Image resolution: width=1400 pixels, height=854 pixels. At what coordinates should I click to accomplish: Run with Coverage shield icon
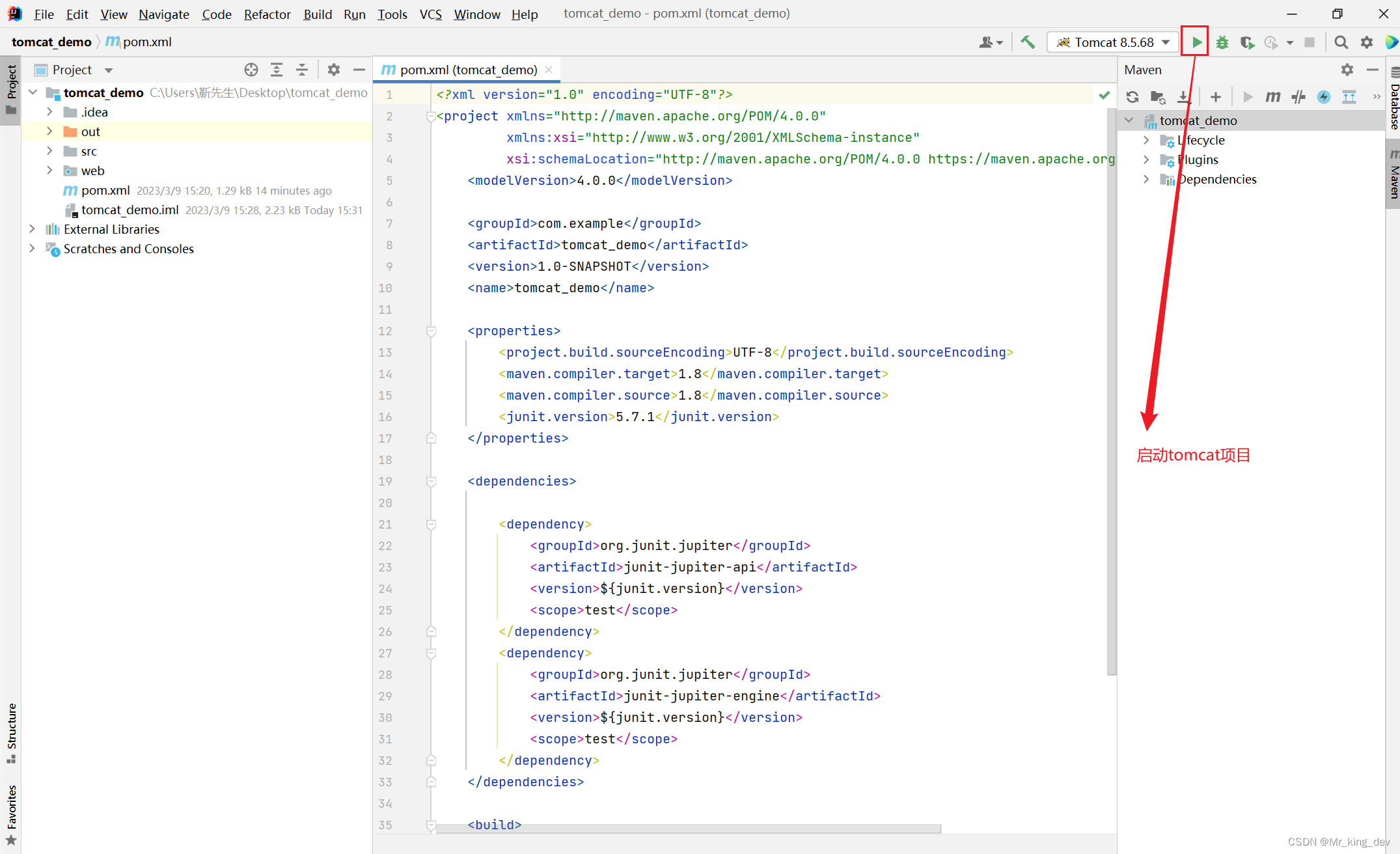(1247, 42)
